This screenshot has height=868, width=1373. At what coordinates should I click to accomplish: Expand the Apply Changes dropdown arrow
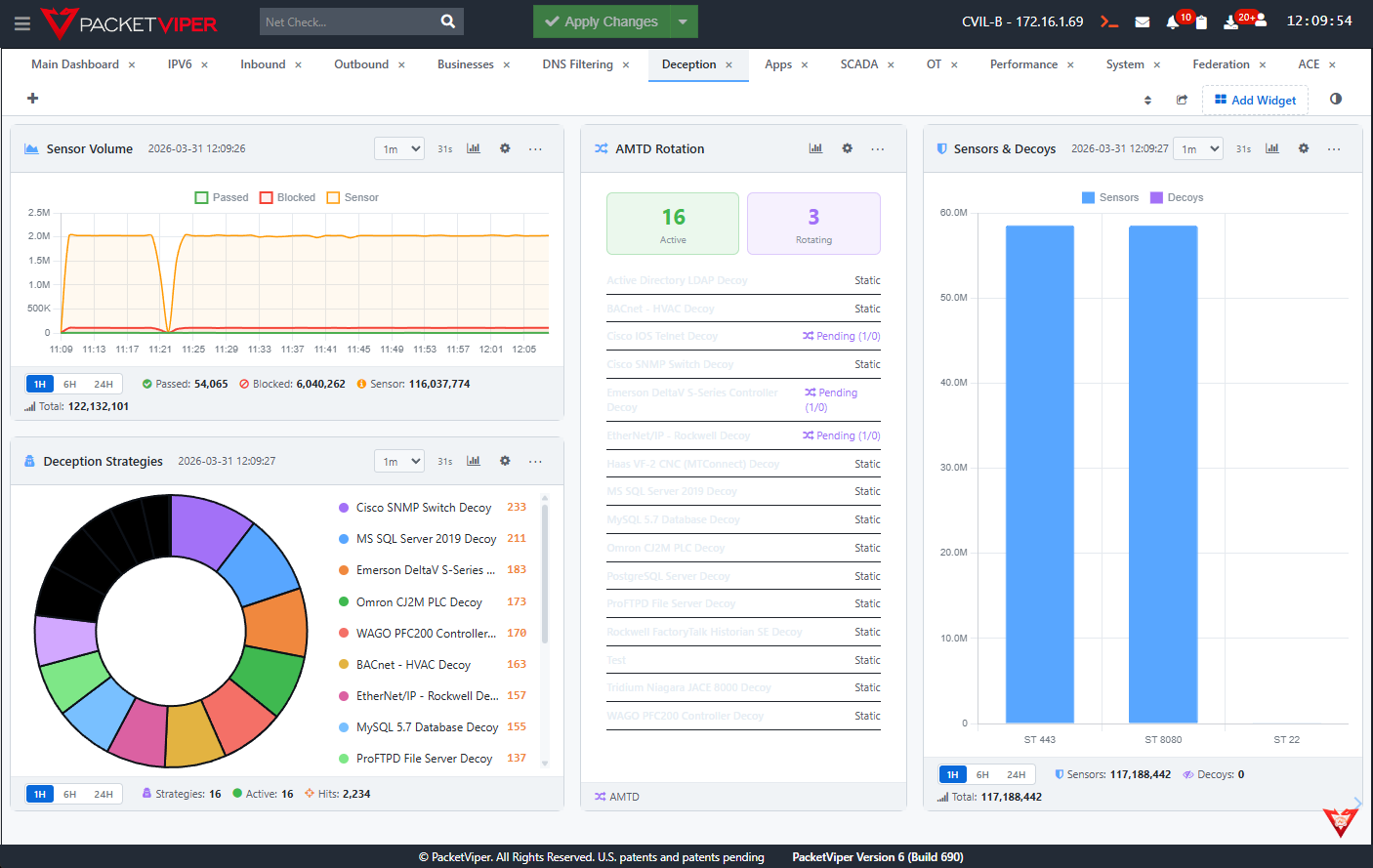click(684, 21)
